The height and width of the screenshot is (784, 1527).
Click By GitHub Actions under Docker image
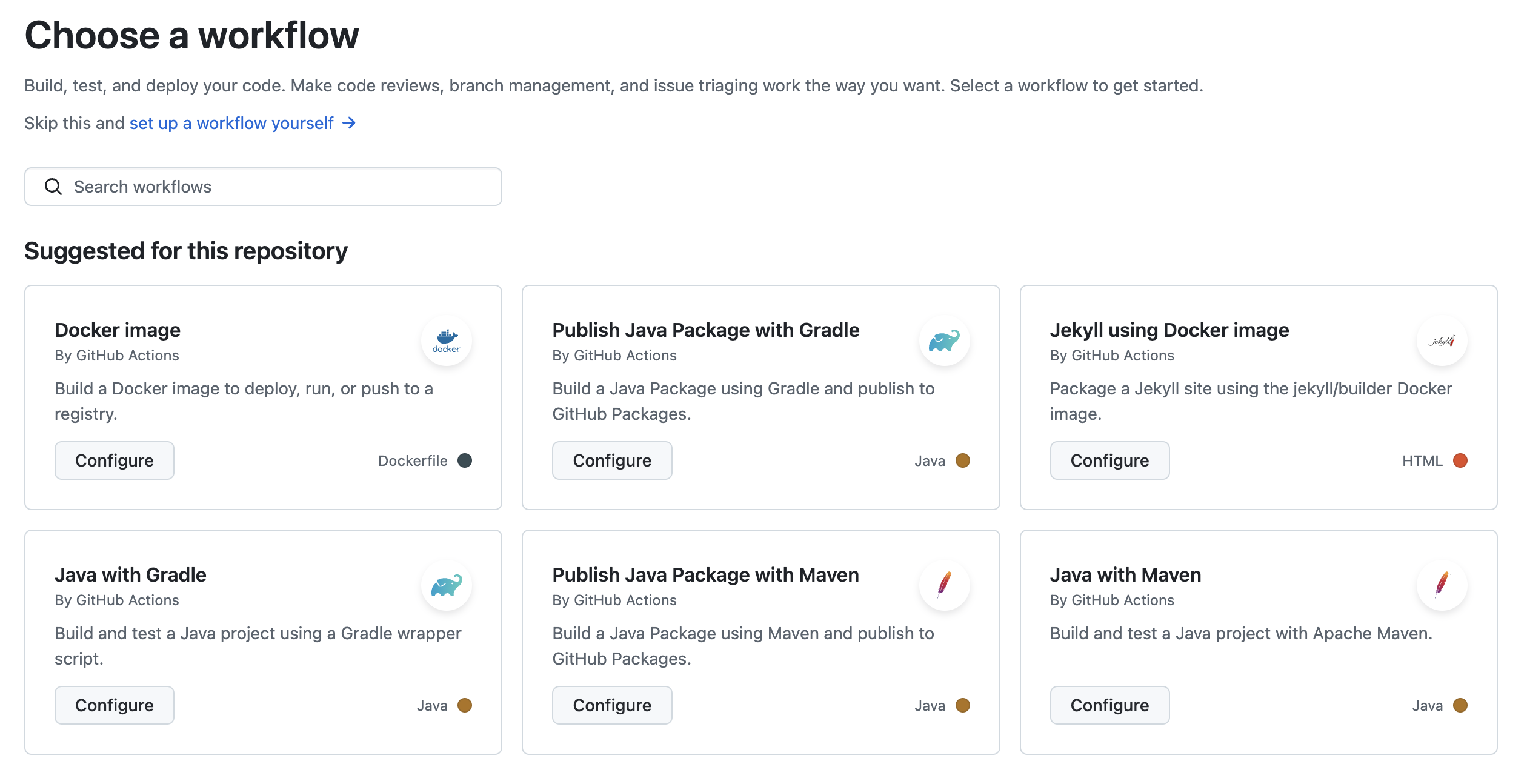117,355
